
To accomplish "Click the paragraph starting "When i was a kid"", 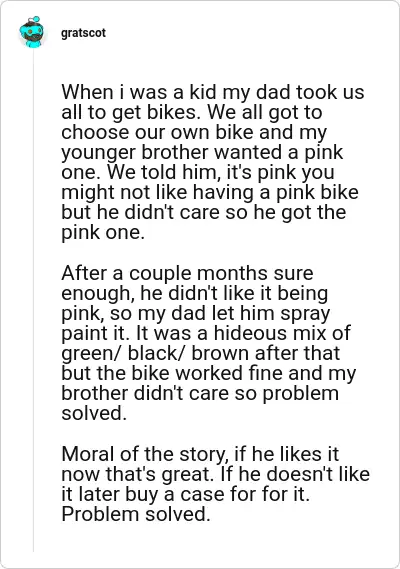I will [213, 162].
